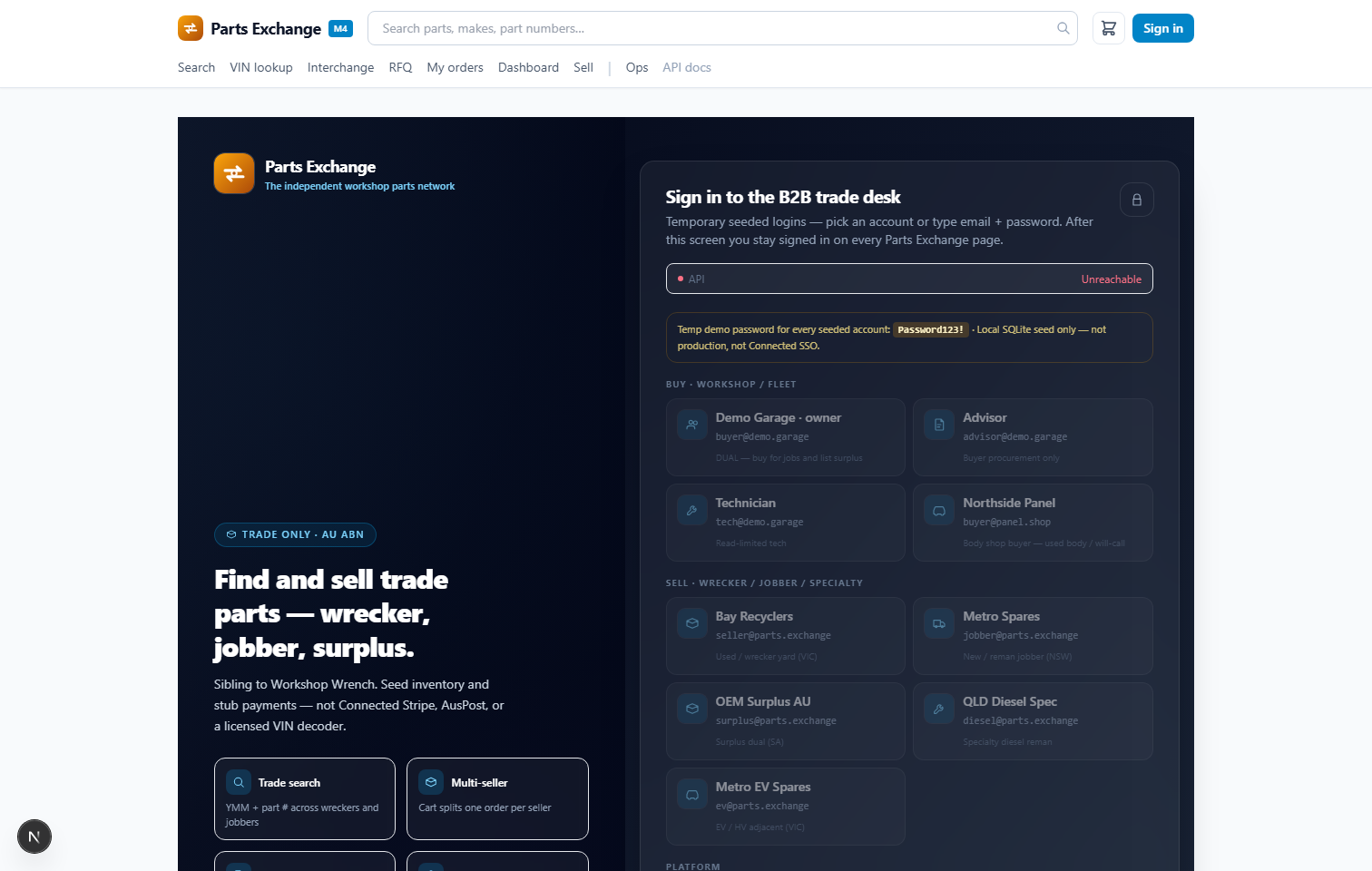1372x871 pixels.
Task: Select the Advisor account card
Action: 1033,437
